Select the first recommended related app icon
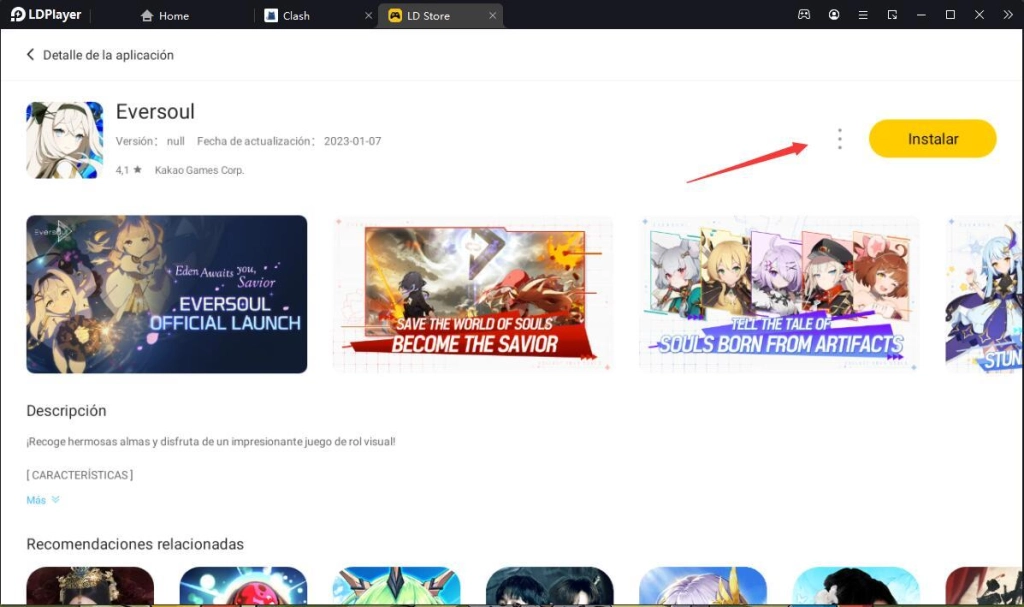Screen dimensions: 1024x607 pos(90,586)
